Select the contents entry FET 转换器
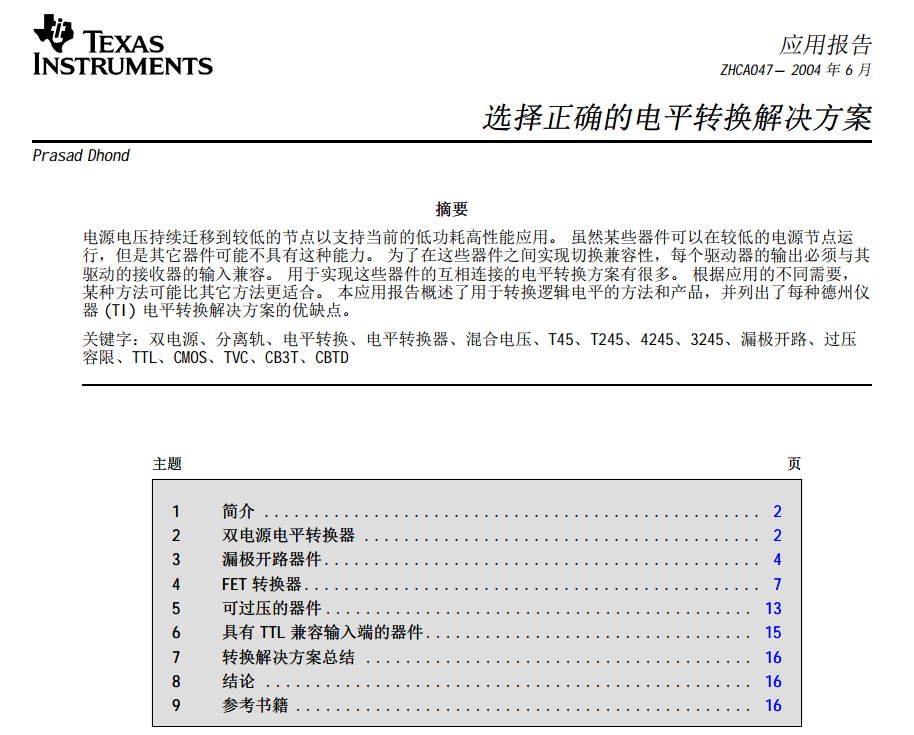The image size is (914, 735). 262,584
